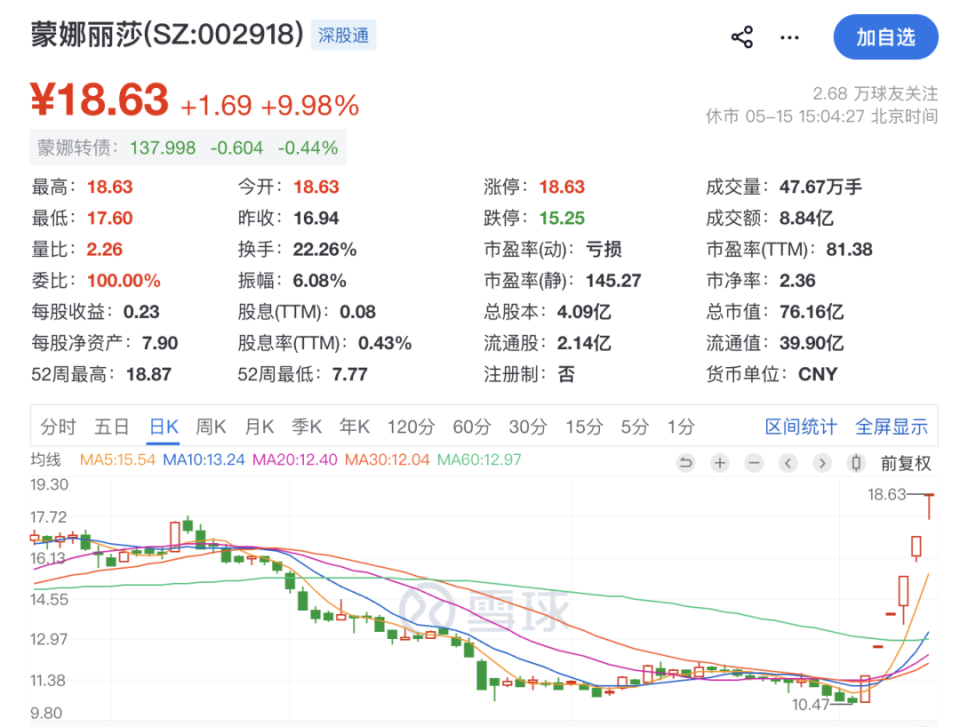Click the 市盈率(静) value 145.27
Image resolution: width=960 pixels, height=727 pixels.
tap(613, 281)
